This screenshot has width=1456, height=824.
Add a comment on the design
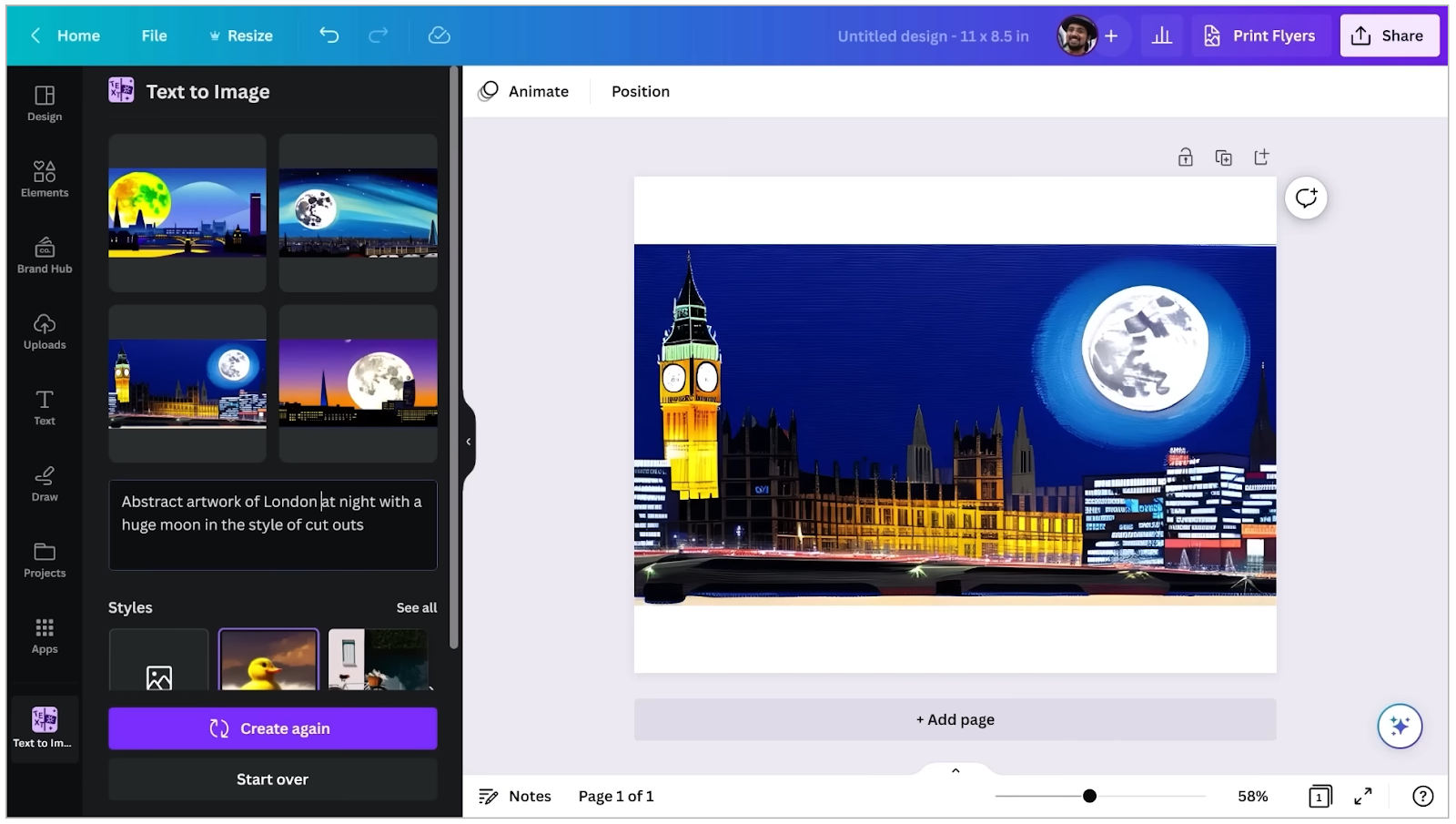pos(1307,198)
